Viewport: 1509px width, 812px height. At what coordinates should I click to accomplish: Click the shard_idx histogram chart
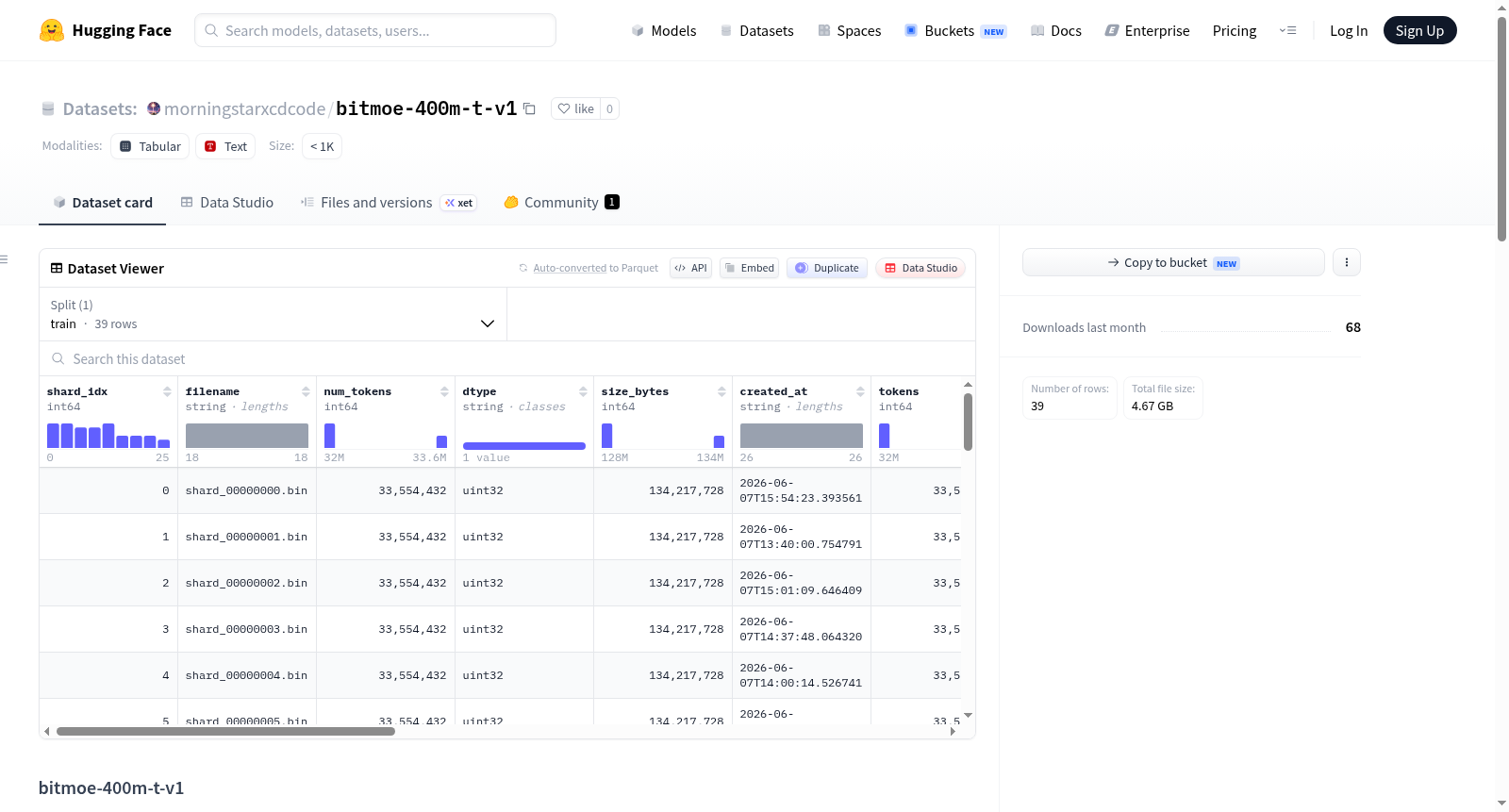click(108, 436)
